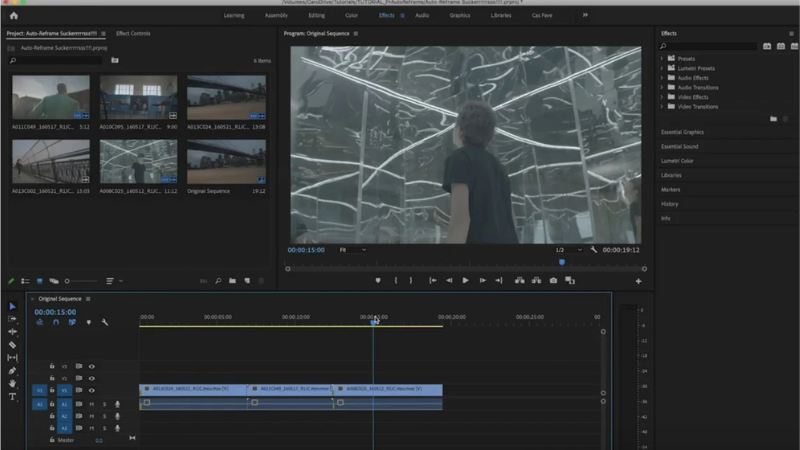Mute audio track A1
This screenshot has width=800, height=450.
[x=91, y=404]
